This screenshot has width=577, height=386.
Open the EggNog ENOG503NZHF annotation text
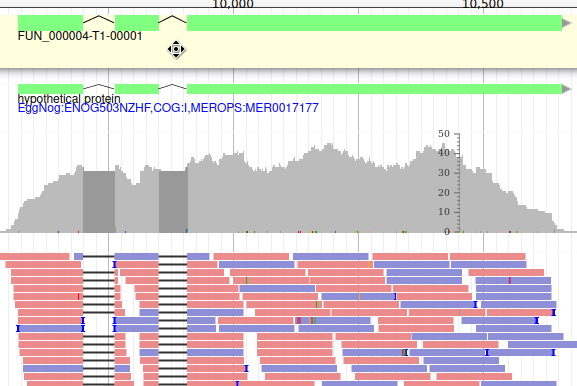click(x=168, y=108)
